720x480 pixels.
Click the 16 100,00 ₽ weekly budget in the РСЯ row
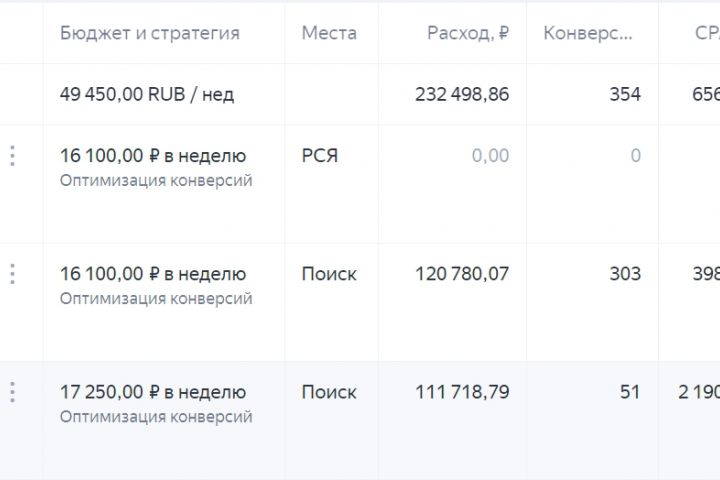tap(153, 156)
